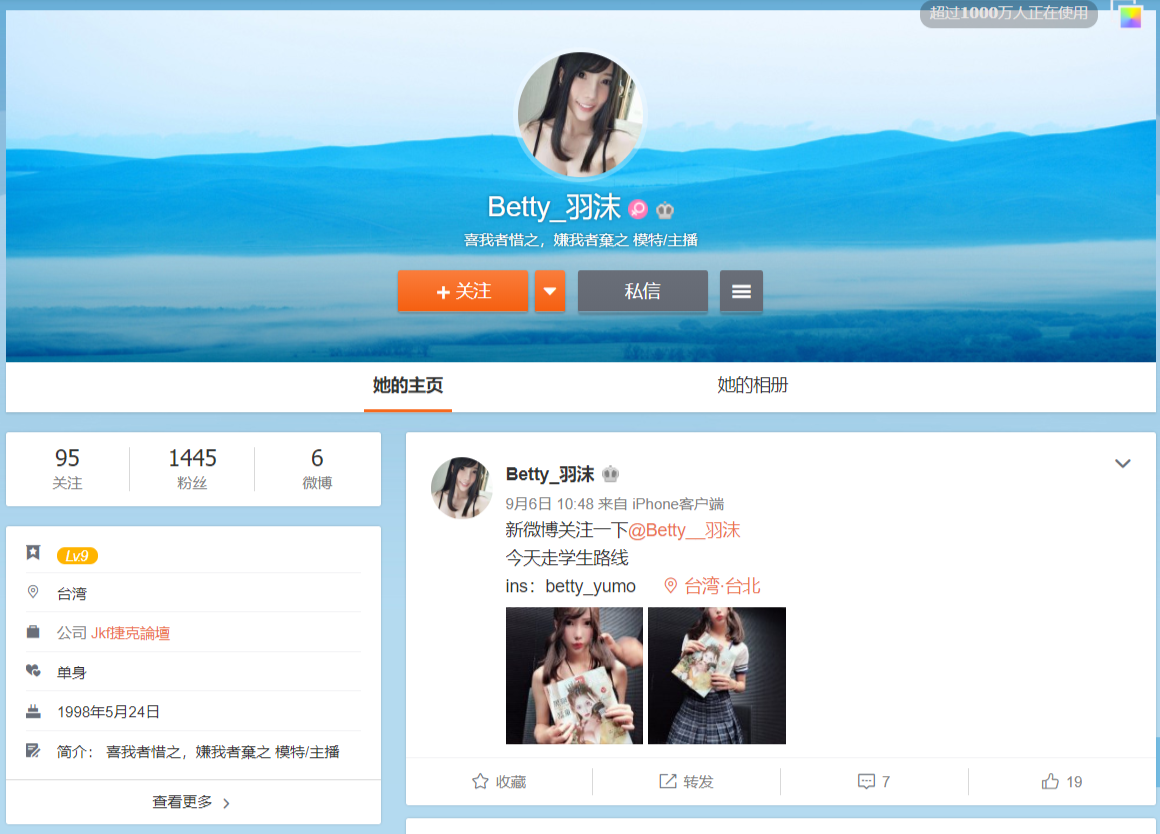Click the star favorite icon under the post
The height and width of the screenshot is (834, 1160).
[x=480, y=782]
